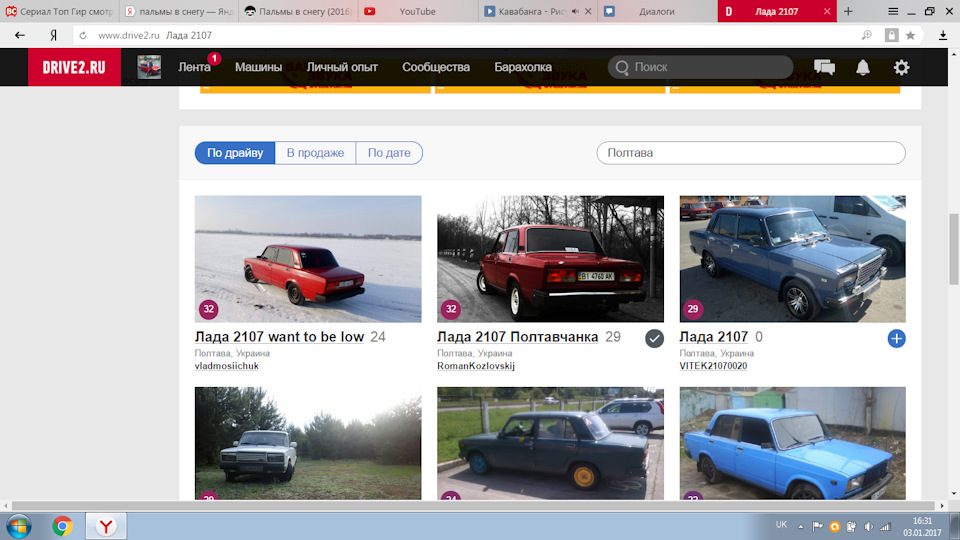Open the Личный опыт menu item
Viewport: 960px width, 540px height.
pos(342,67)
